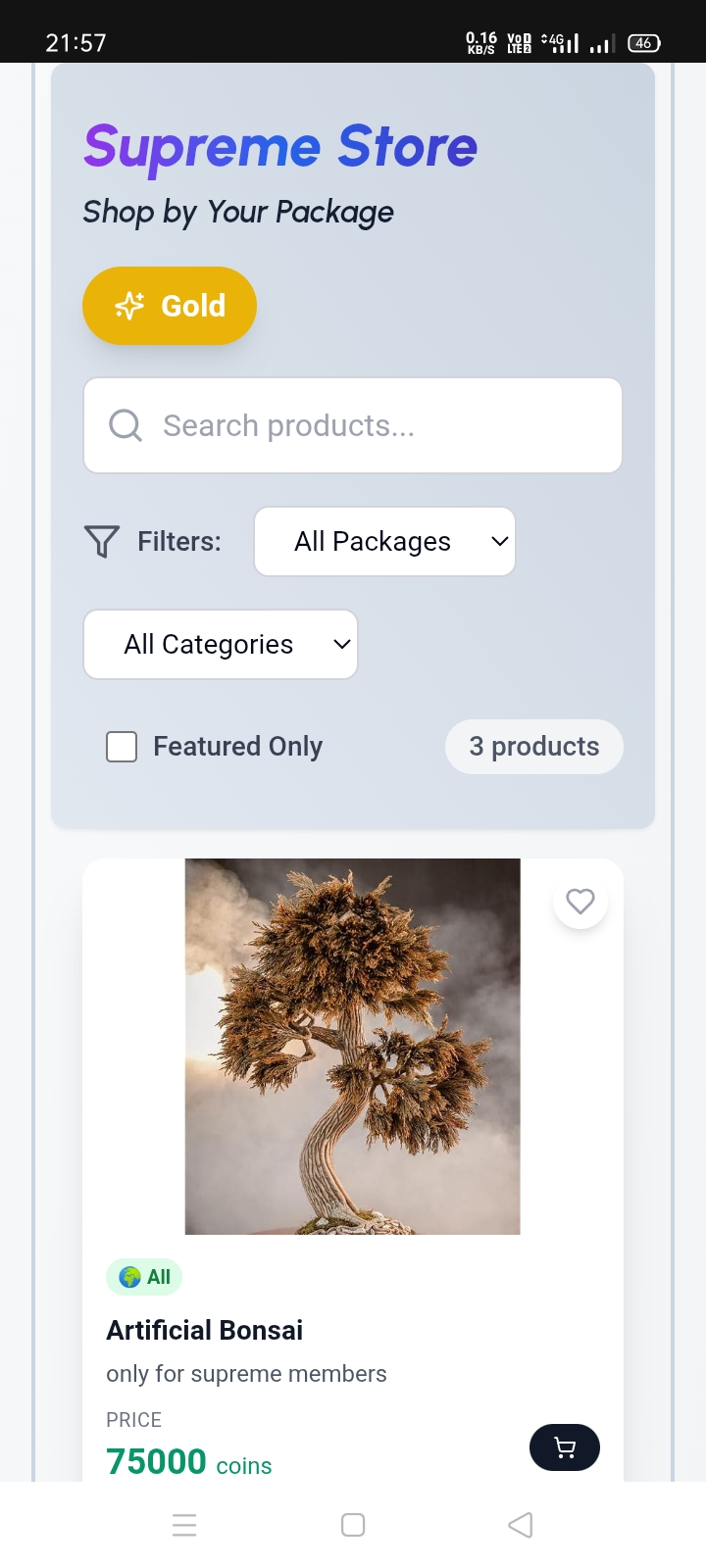Tap the funnel filter icon
The width and height of the screenshot is (706, 1568).
pyautogui.click(x=102, y=541)
